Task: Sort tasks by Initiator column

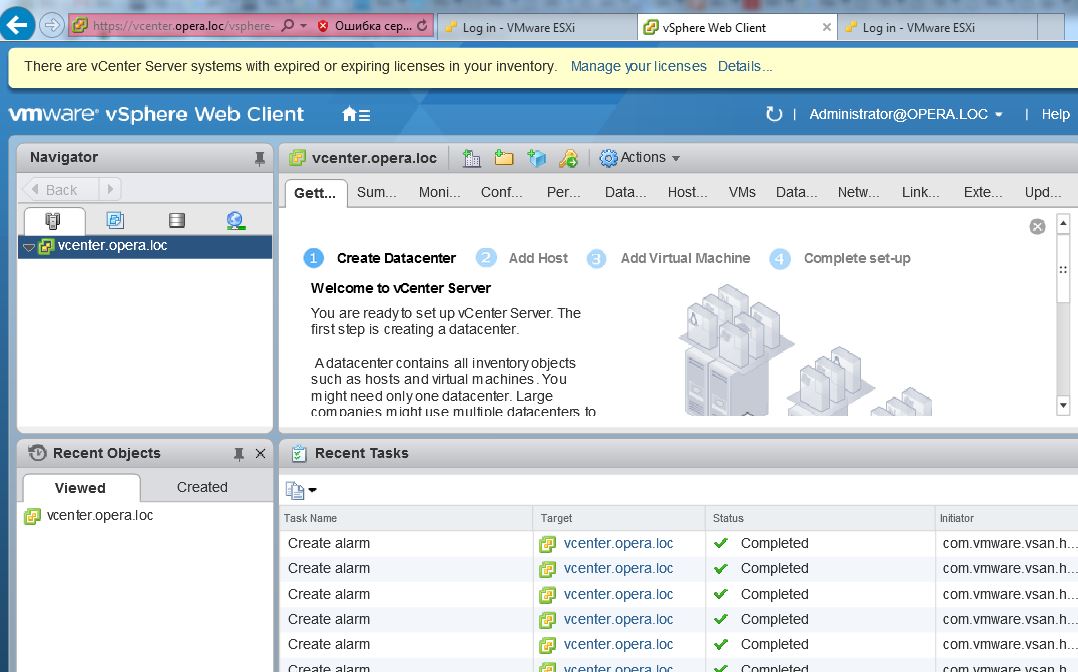Action: [x=1006, y=518]
